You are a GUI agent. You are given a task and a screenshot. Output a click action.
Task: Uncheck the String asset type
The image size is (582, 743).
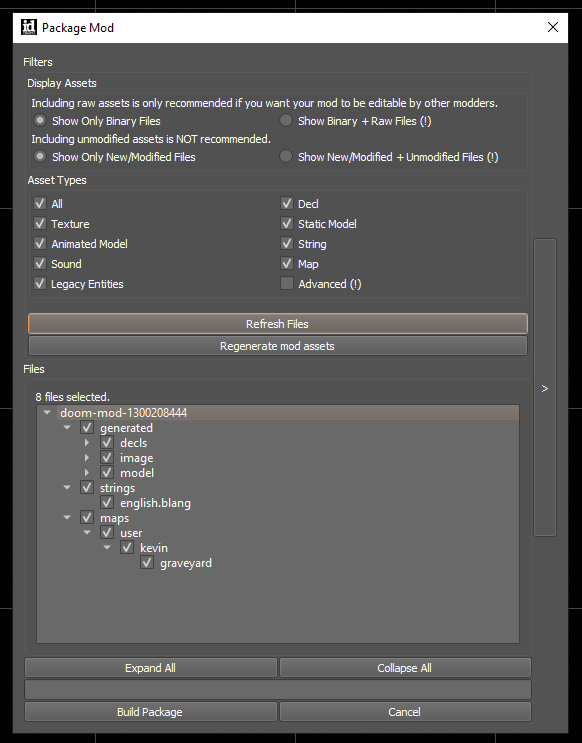[287, 244]
